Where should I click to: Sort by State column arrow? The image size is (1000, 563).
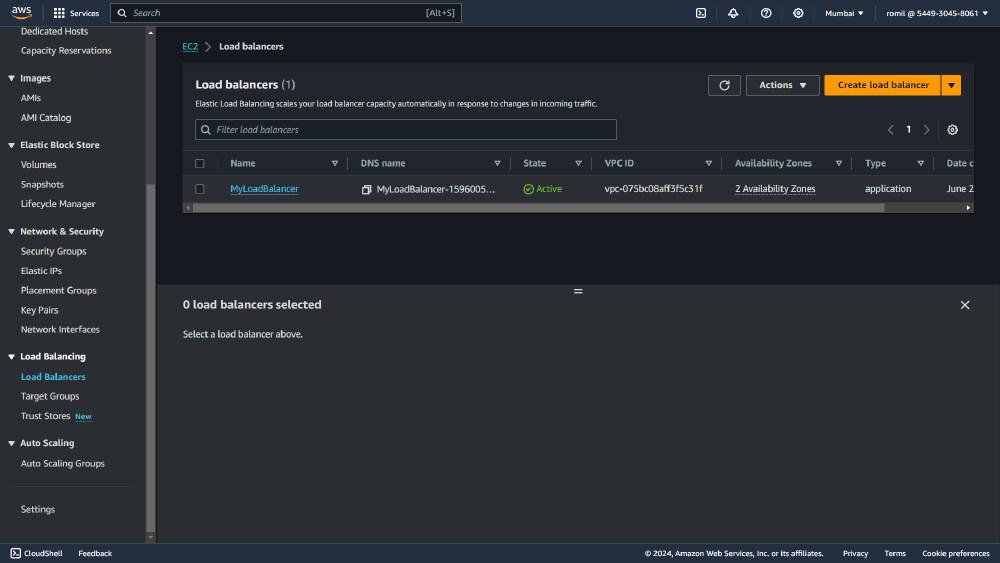(578, 163)
